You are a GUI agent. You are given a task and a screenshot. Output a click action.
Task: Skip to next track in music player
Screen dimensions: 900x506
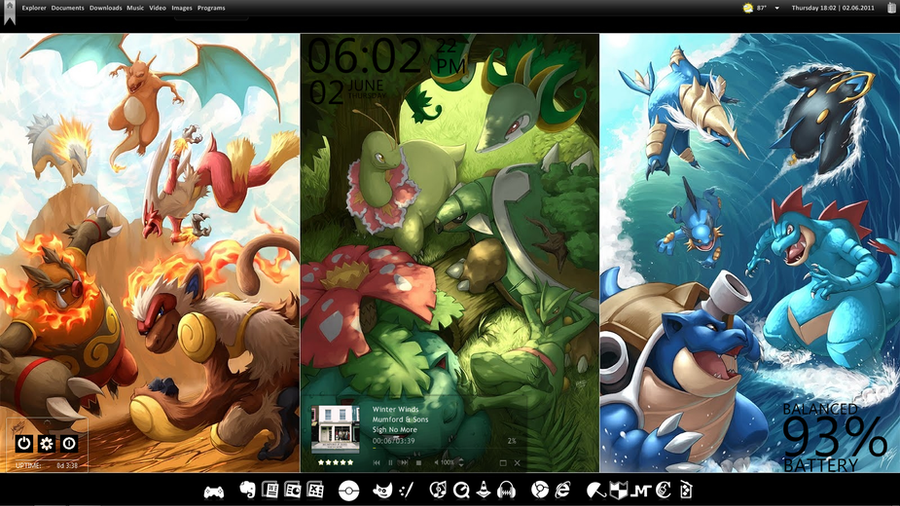[x=404, y=462]
